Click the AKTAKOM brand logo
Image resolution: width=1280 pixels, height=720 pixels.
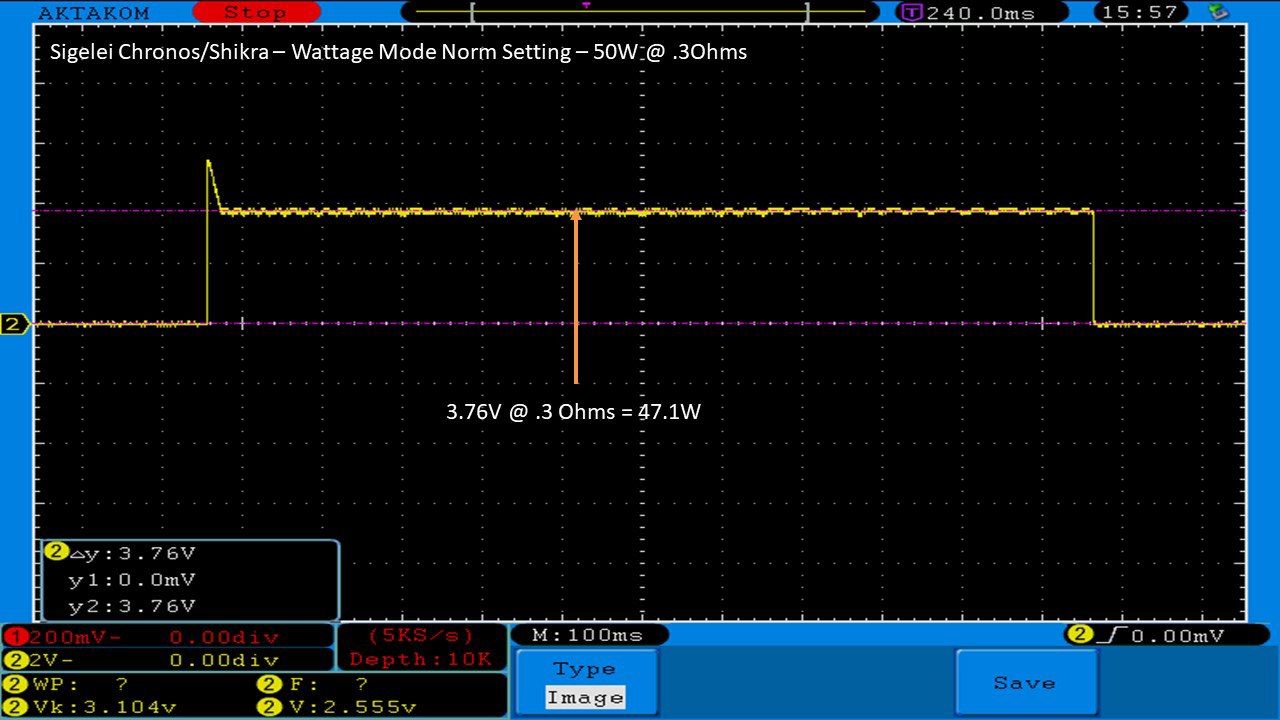pyautogui.click(x=93, y=13)
